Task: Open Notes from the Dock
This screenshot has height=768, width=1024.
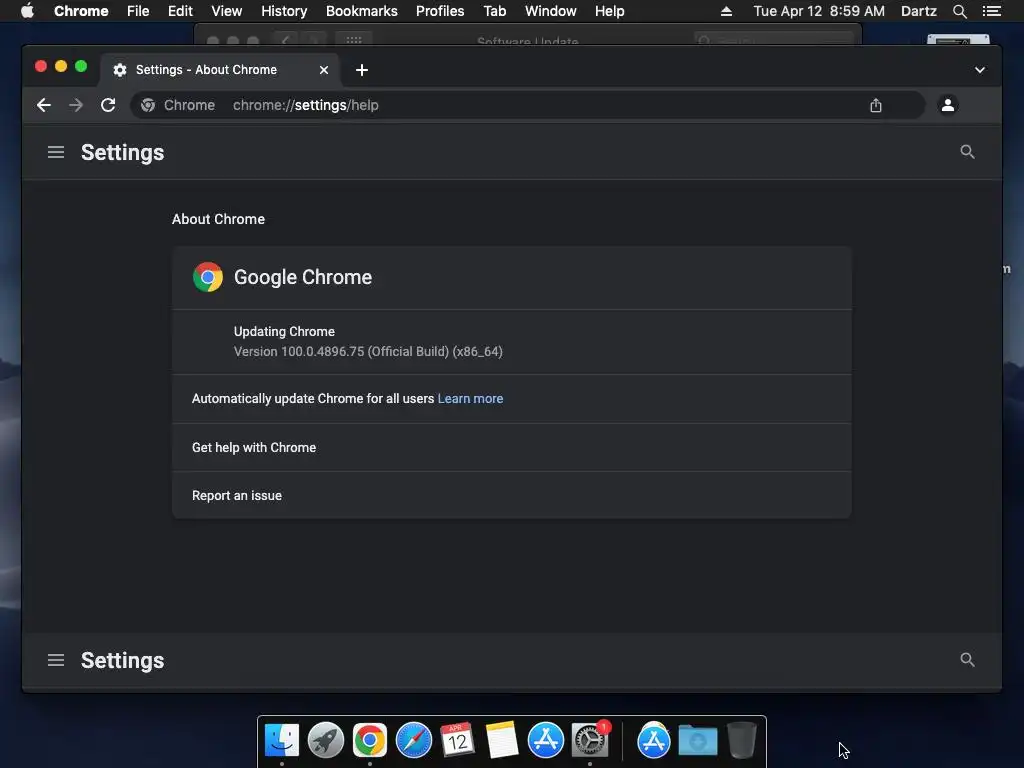Action: pos(502,741)
